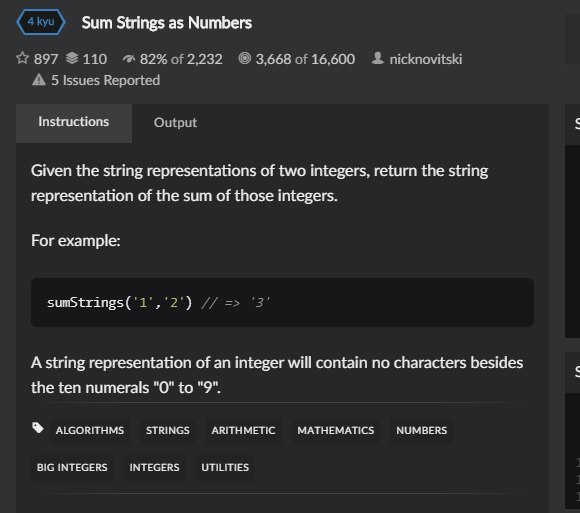Viewport: 580px width, 513px height.
Task: Open author nicknovitski's profile
Action: point(425,59)
